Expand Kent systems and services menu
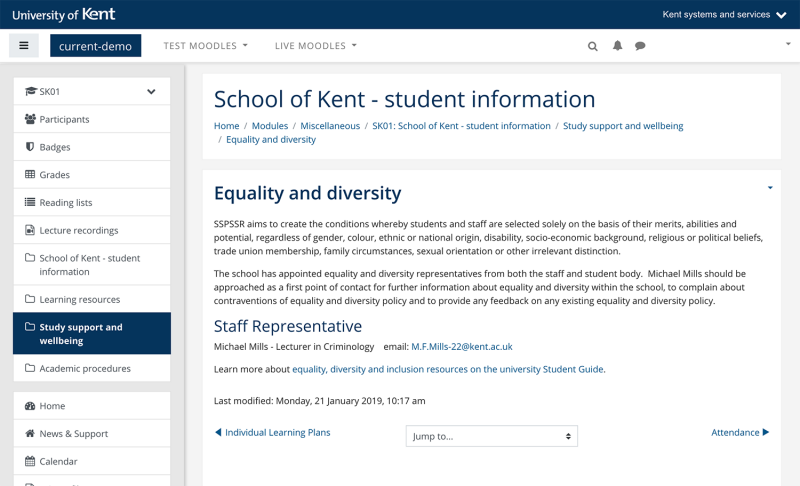Screen dimensions: 800x486 coord(724,15)
